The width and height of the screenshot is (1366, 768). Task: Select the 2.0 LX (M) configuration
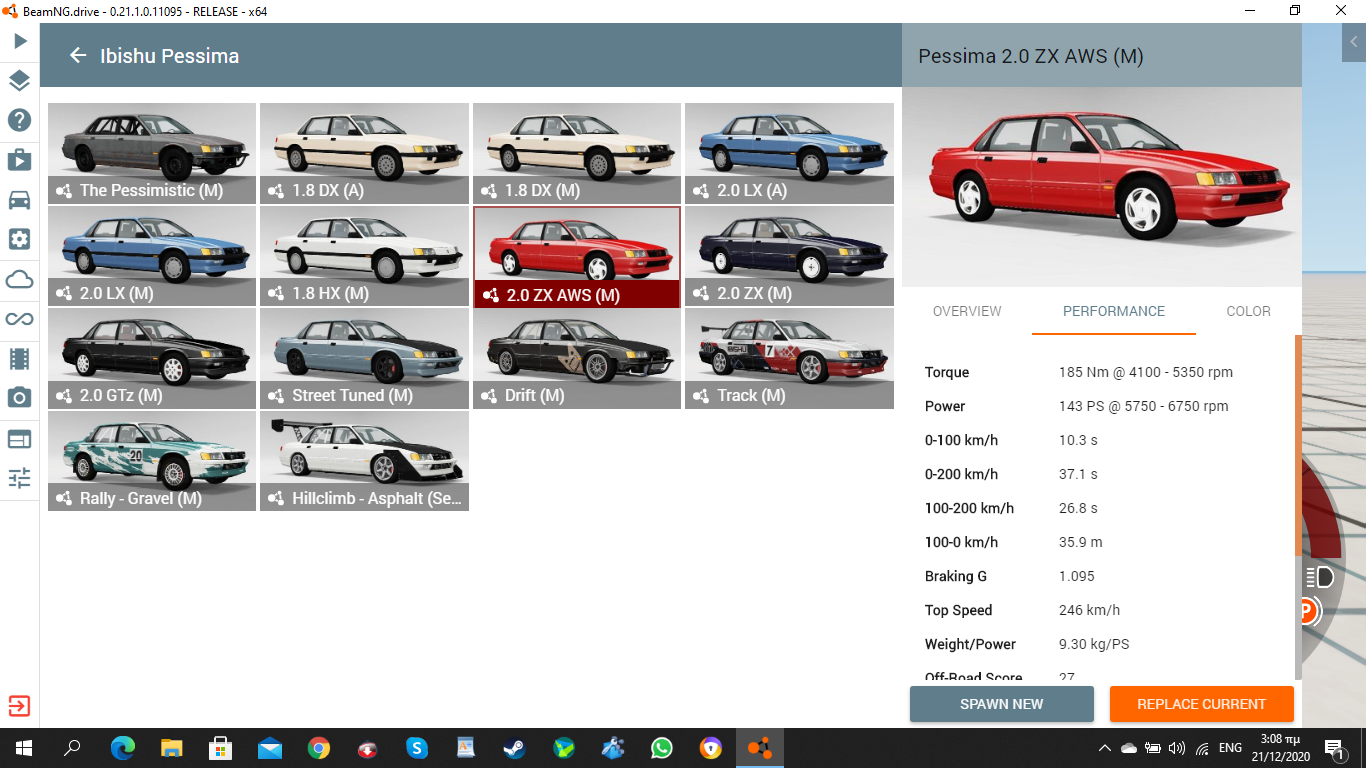pyautogui.click(x=152, y=256)
